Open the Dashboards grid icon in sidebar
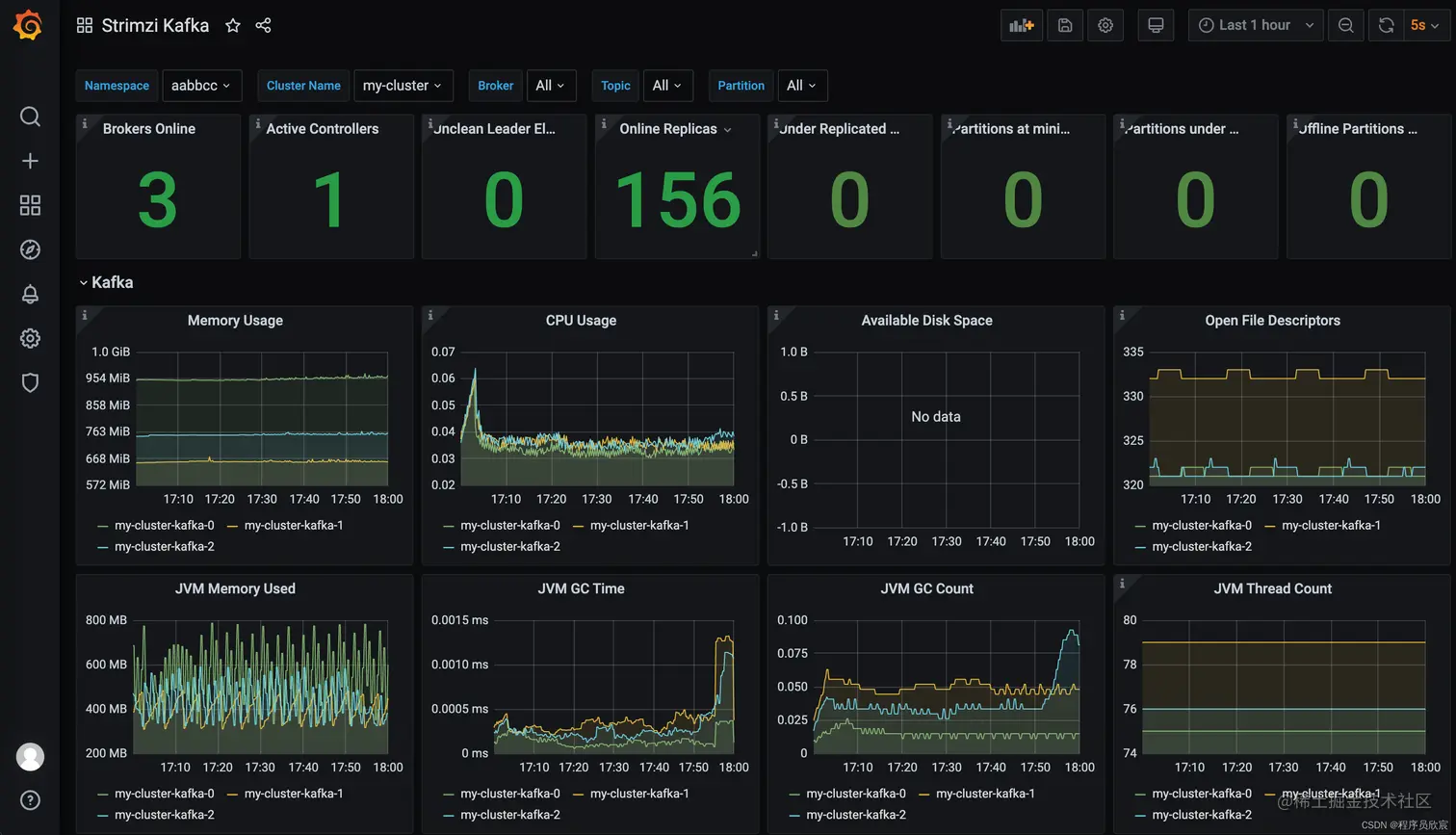Image resolution: width=1456 pixels, height=835 pixels. click(30, 205)
